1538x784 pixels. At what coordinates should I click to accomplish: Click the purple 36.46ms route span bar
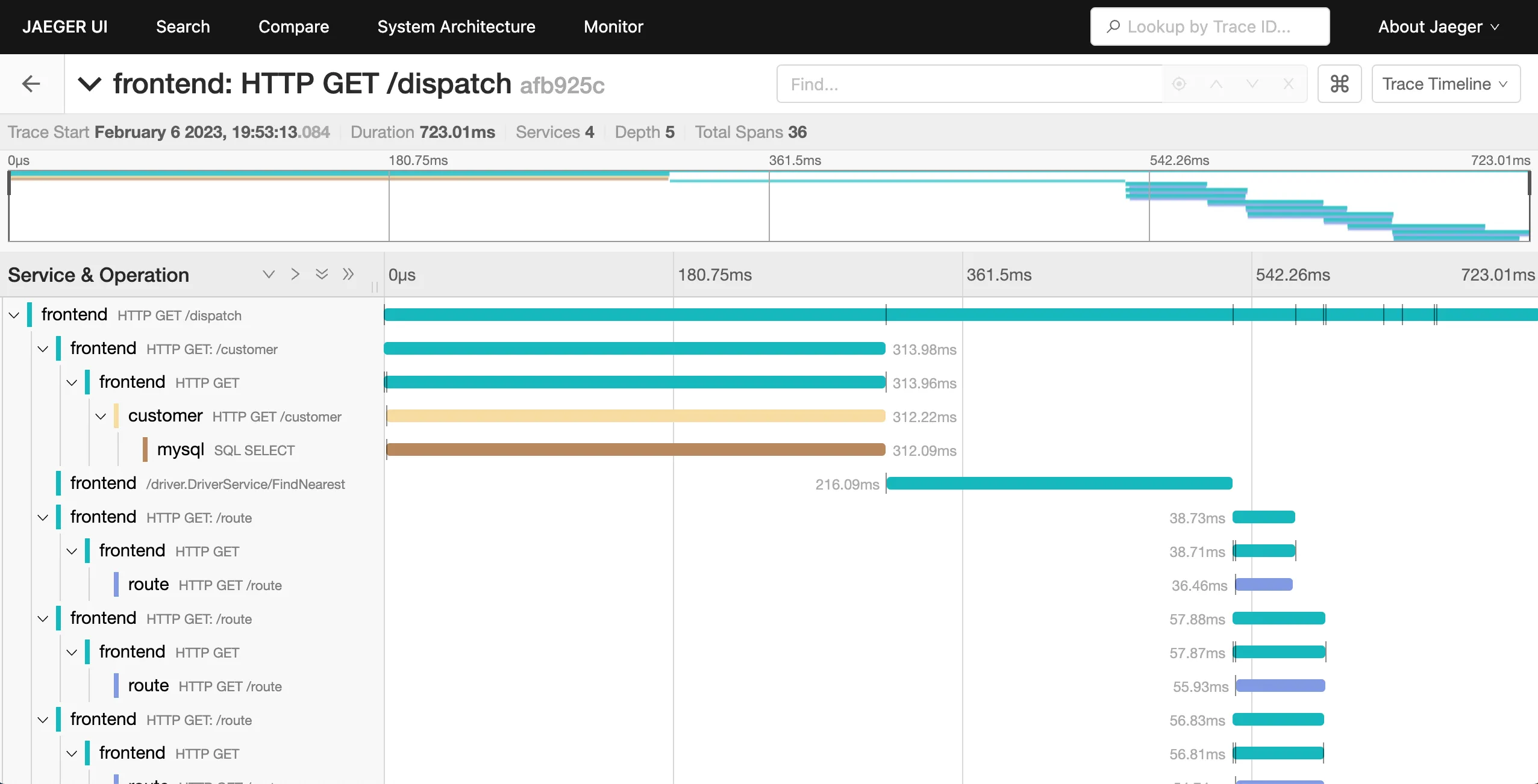coord(1264,585)
